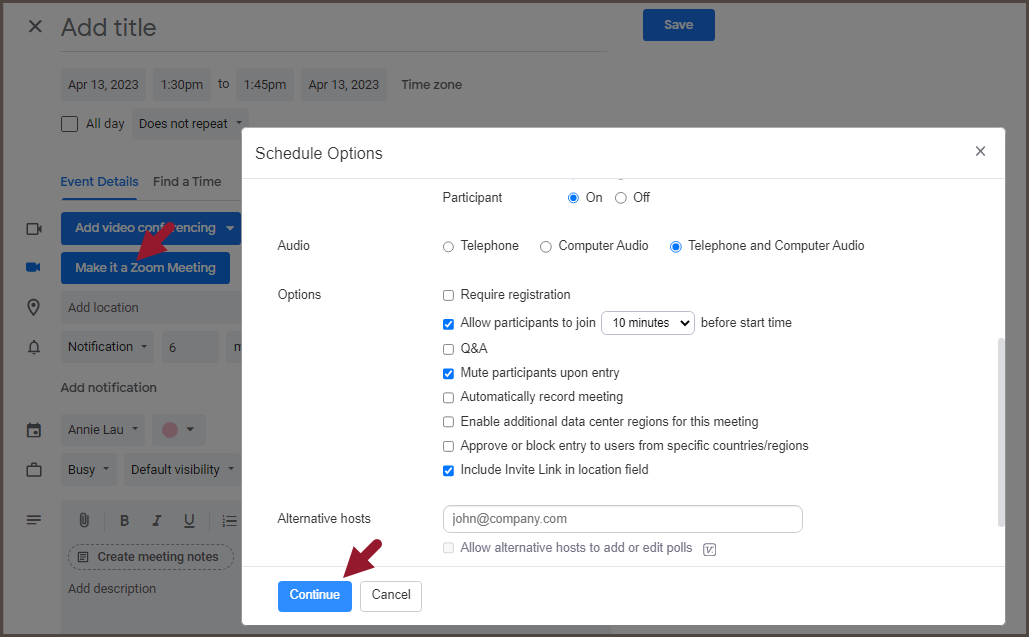Enable Automatically record meeting
Viewport: 1029px width, 637px height.
(448, 397)
